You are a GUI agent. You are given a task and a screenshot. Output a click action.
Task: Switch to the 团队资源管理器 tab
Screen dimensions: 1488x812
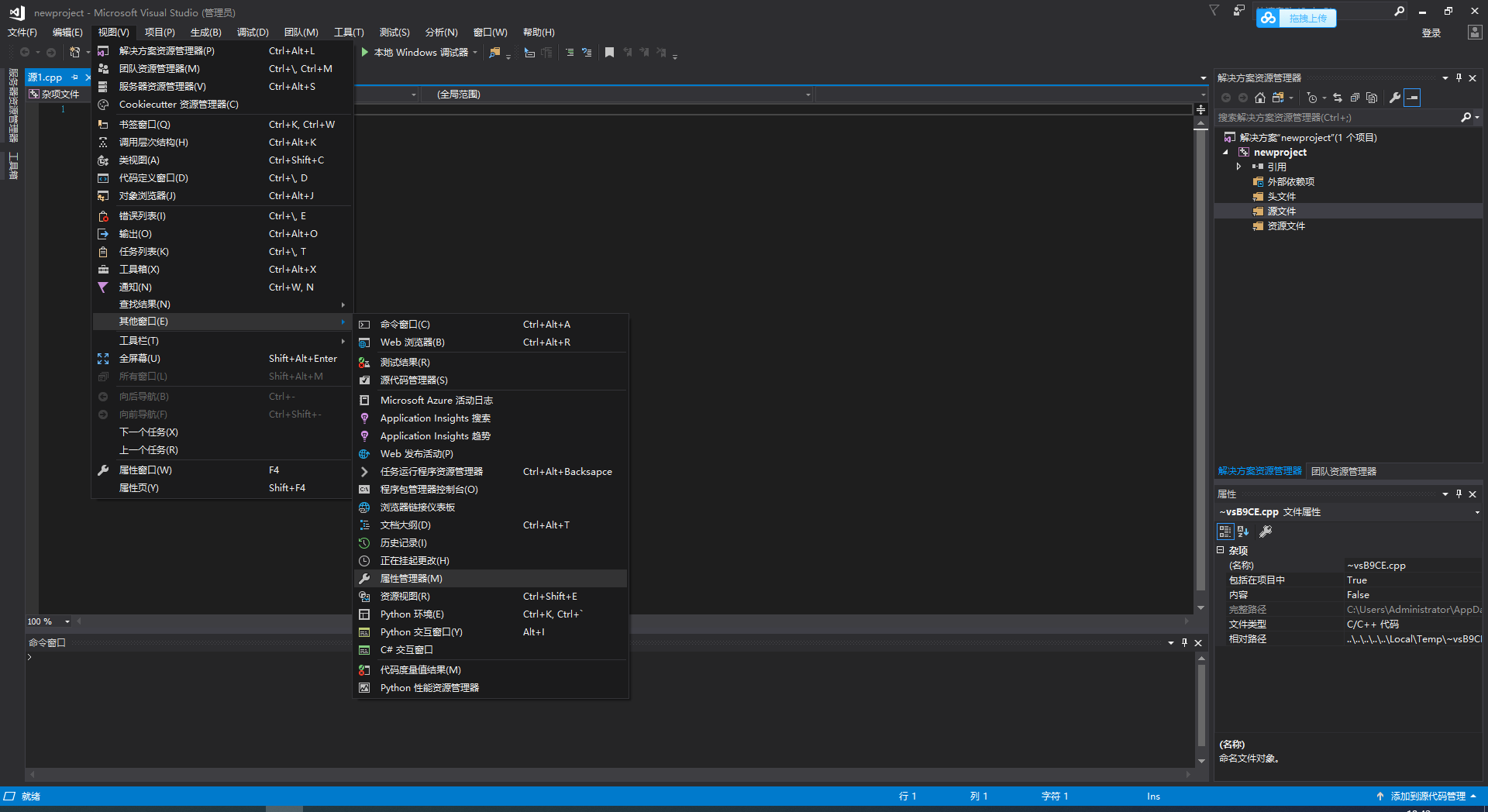tap(1344, 471)
